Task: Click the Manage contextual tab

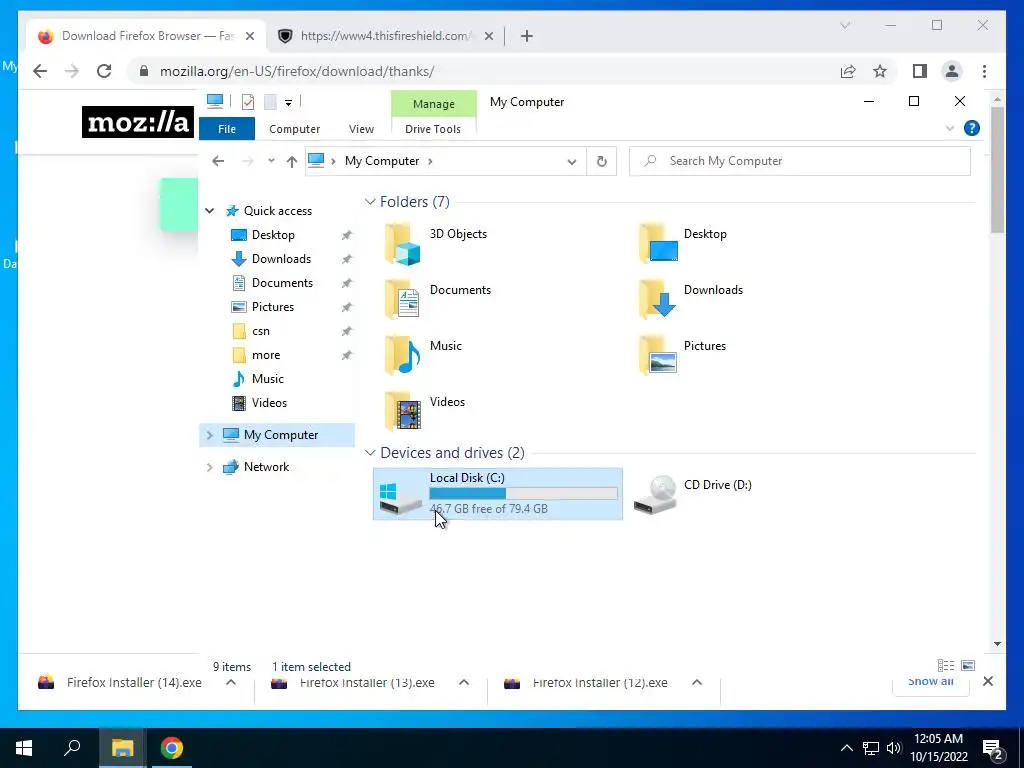Action: 434,104
